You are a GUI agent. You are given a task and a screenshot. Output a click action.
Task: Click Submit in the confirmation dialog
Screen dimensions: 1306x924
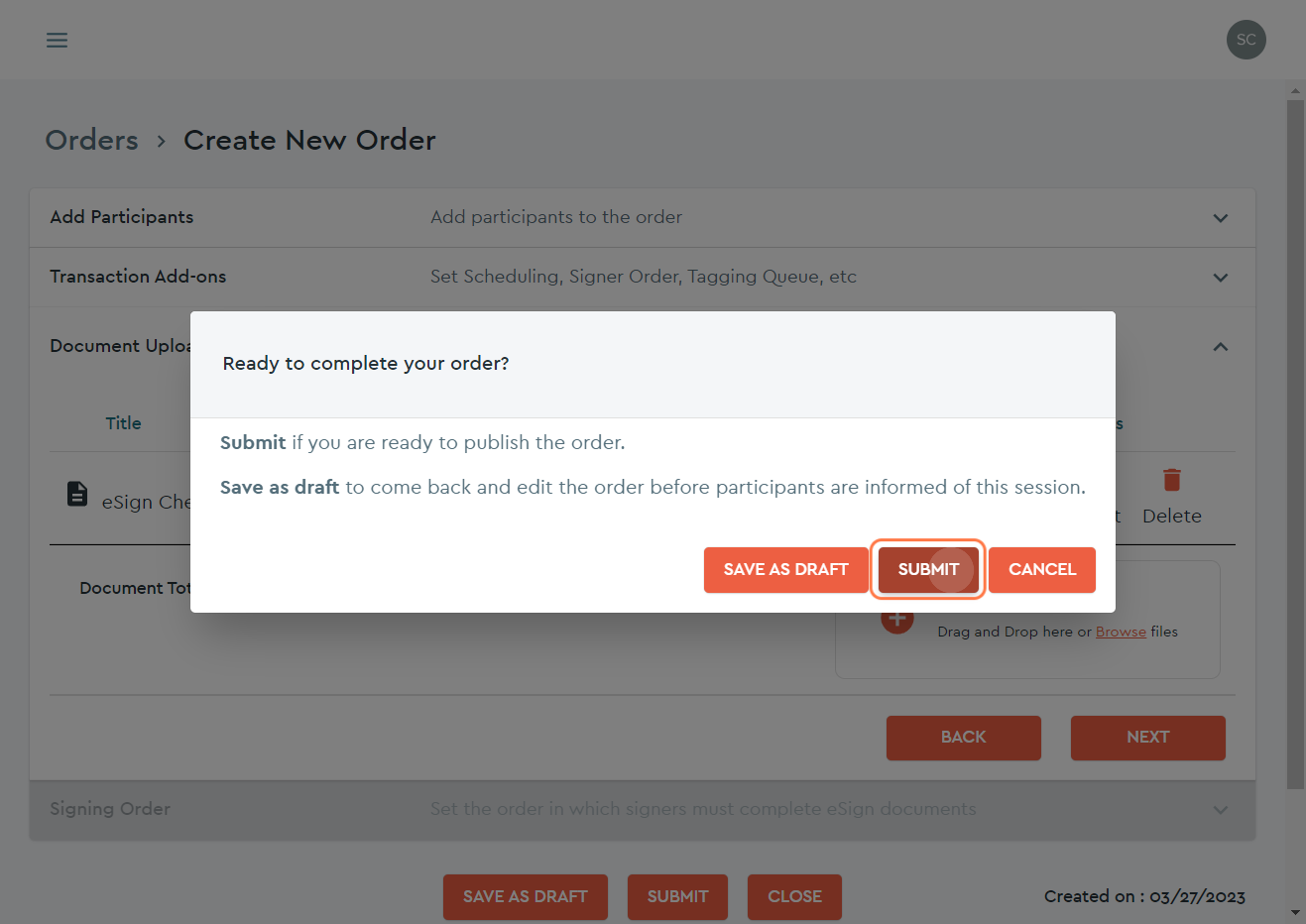click(x=928, y=570)
